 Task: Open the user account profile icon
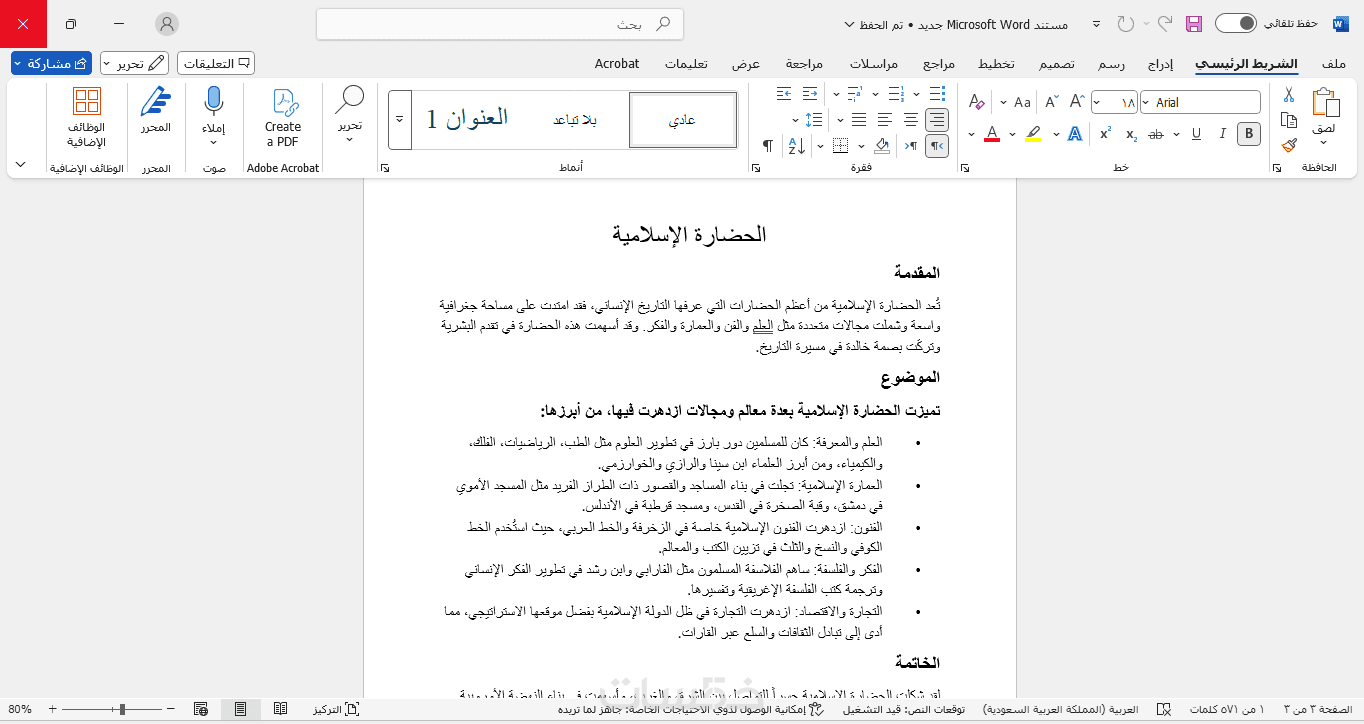coord(168,24)
